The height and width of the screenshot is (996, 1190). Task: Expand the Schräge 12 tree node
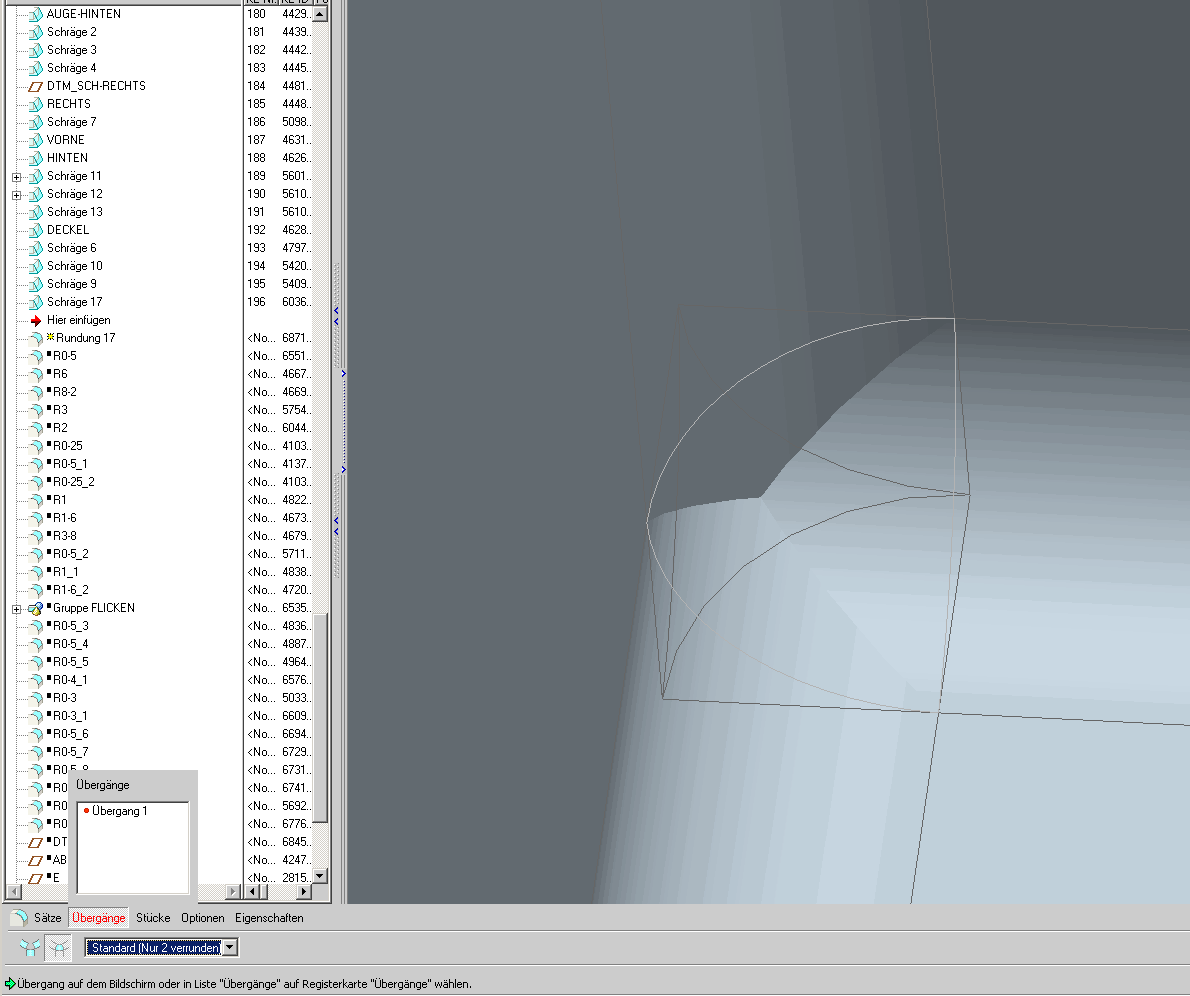17,195
